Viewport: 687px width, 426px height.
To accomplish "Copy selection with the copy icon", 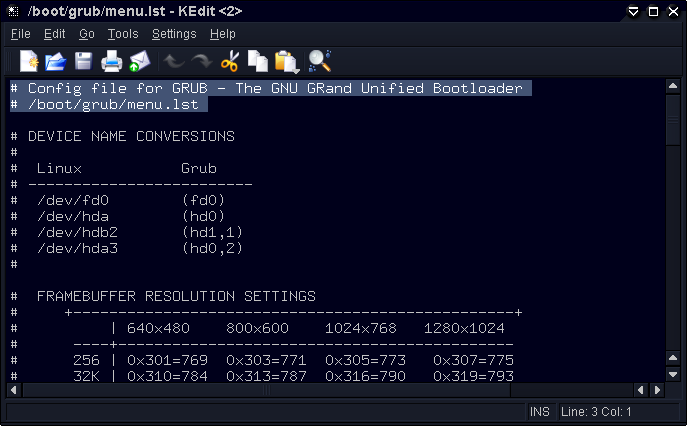I will (x=258, y=61).
